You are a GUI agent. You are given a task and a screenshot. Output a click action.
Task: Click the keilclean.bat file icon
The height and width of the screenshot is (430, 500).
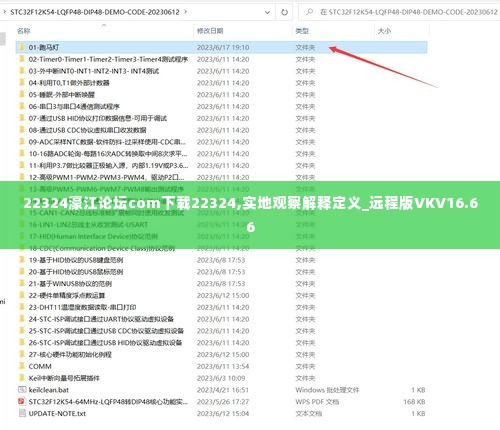pyautogui.click(x=22, y=390)
